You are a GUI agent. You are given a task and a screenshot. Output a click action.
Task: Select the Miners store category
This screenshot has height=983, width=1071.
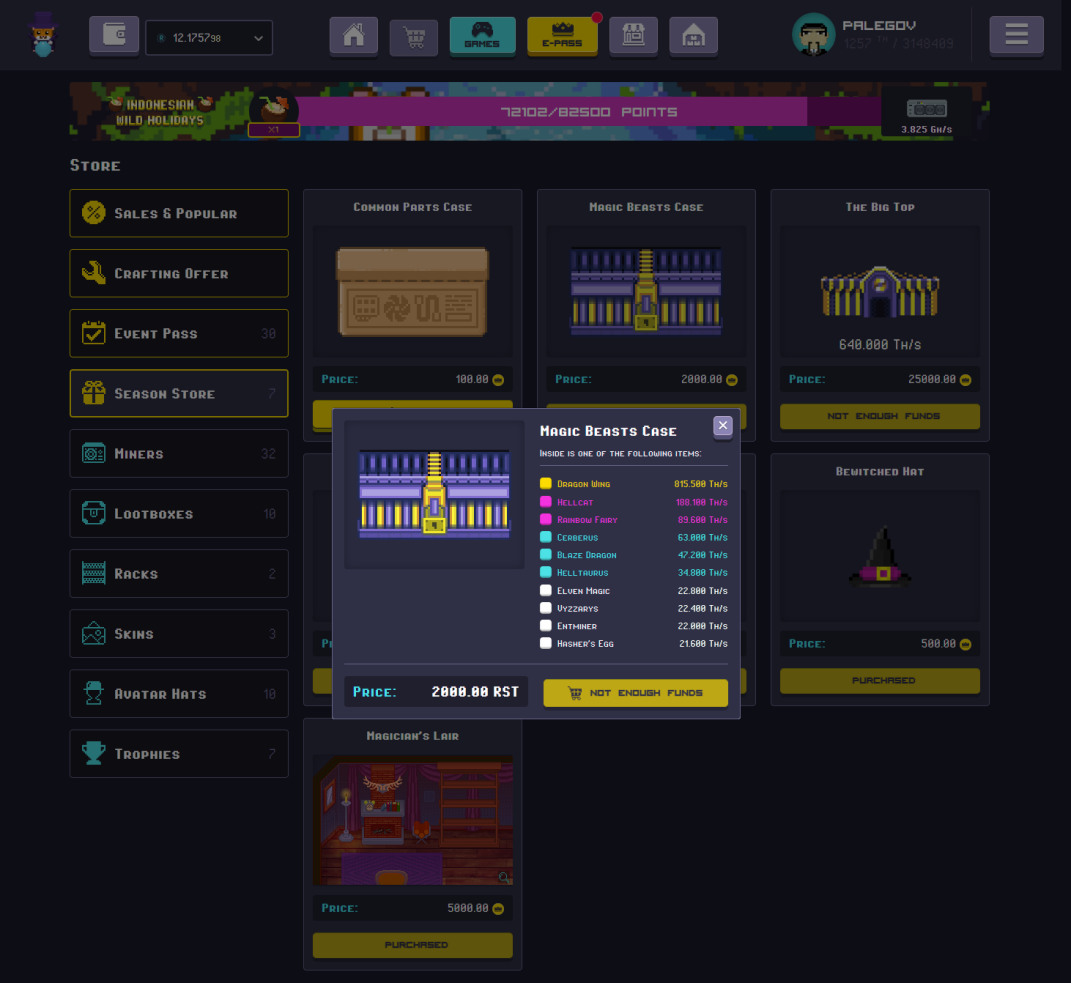click(179, 454)
